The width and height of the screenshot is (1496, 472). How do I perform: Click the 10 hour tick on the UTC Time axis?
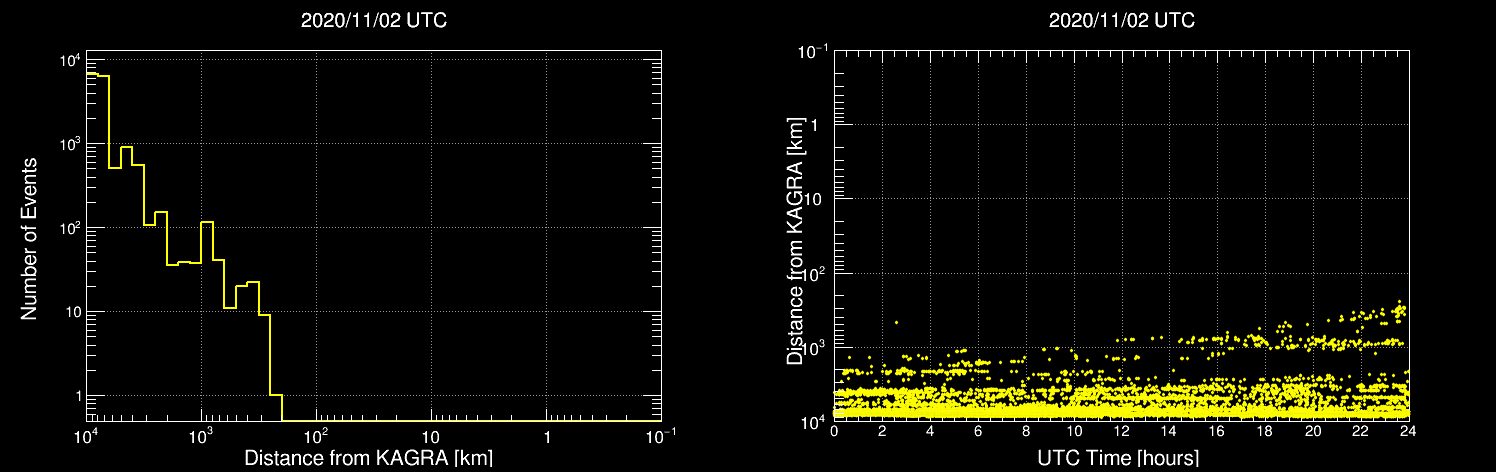[1073, 431]
